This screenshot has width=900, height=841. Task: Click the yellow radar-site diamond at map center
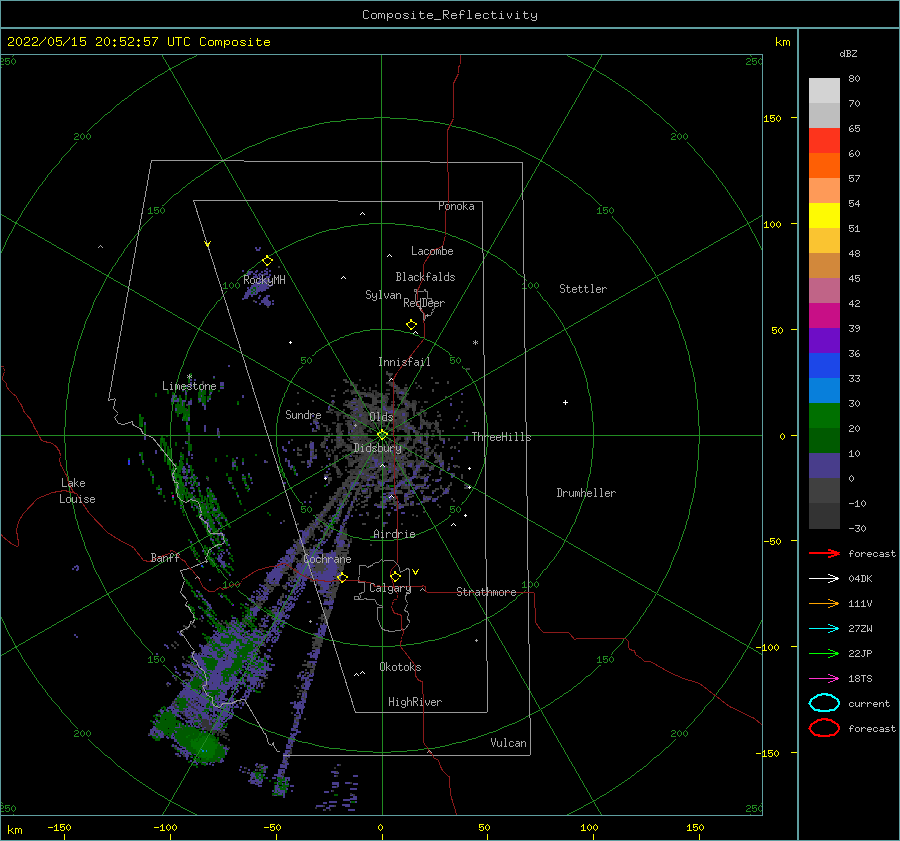tap(382, 435)
